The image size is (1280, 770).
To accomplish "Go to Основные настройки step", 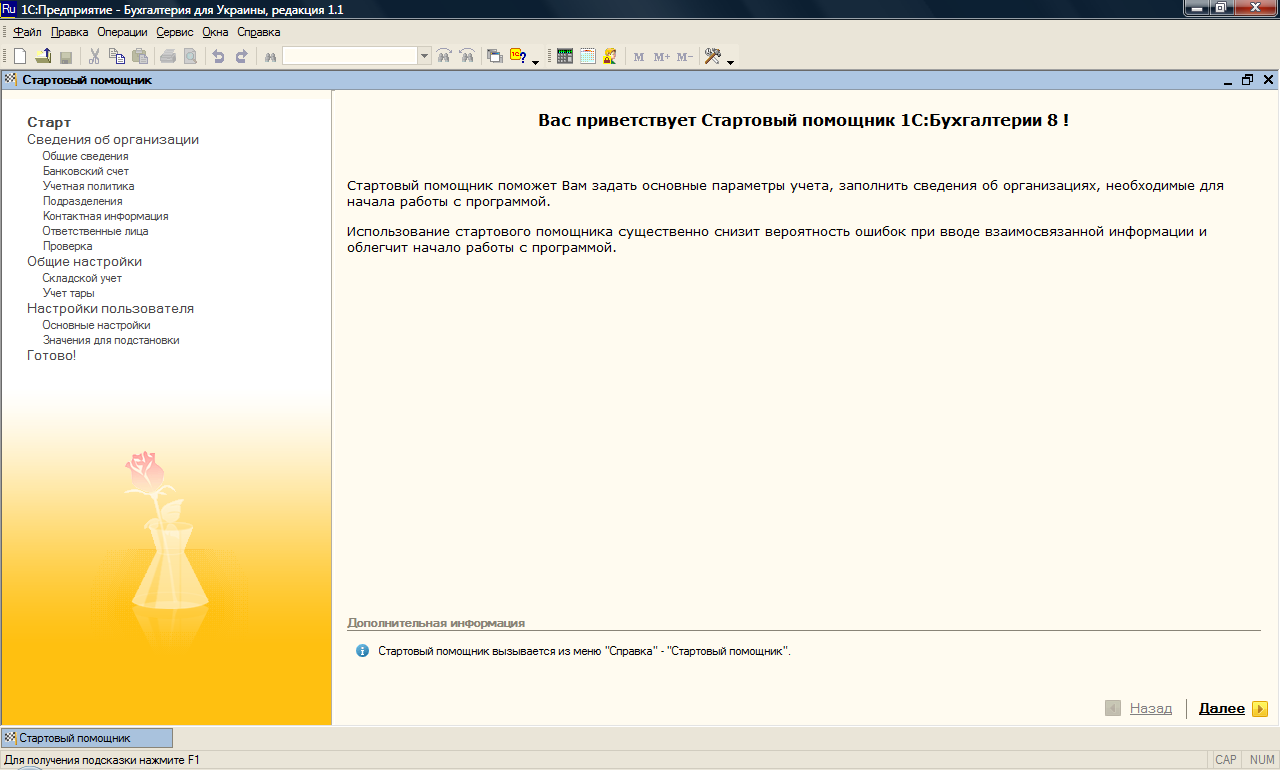I will (x=96, y=325).
